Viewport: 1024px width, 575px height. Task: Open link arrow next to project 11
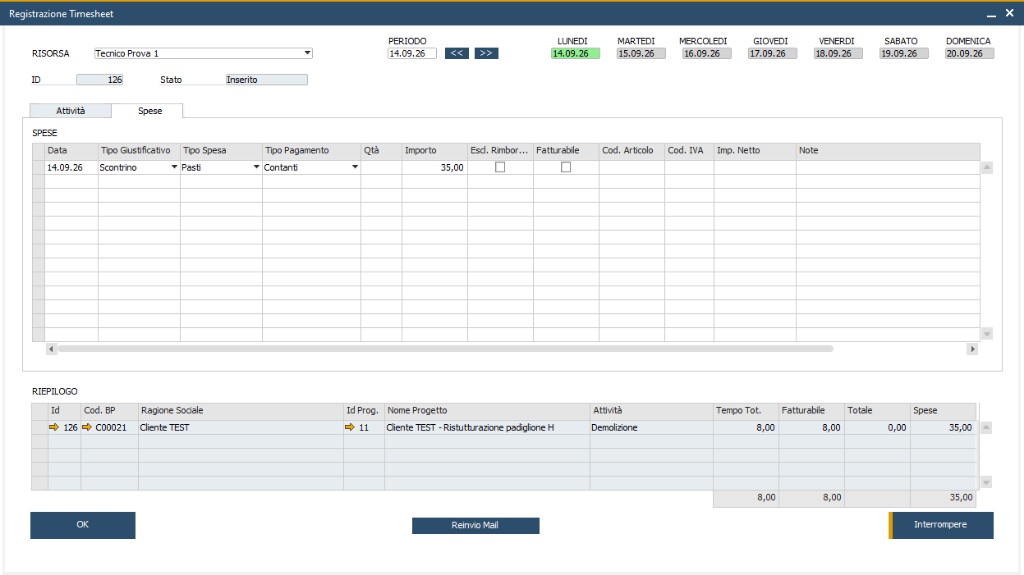(349, 427)
